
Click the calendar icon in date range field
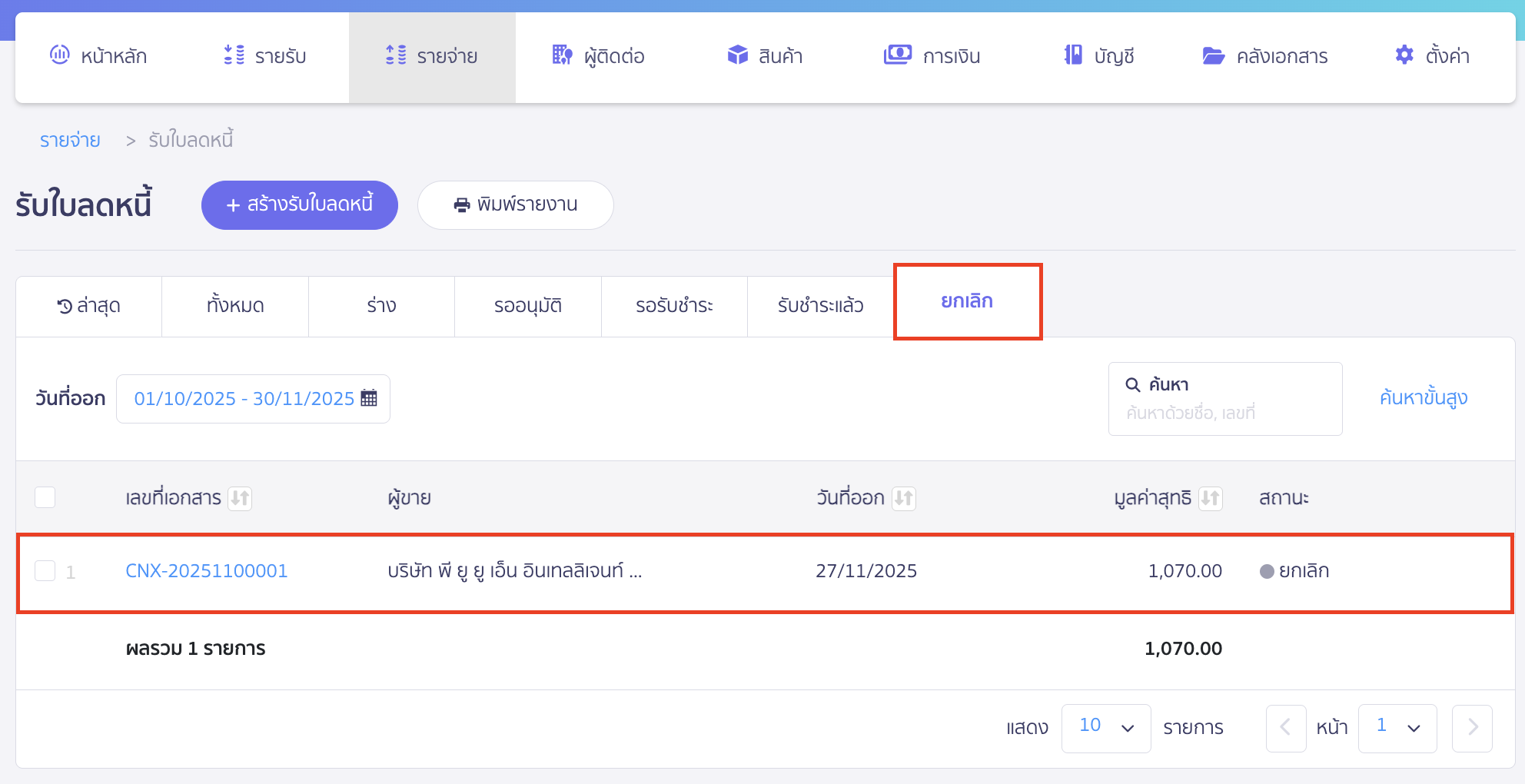[369, 398]
